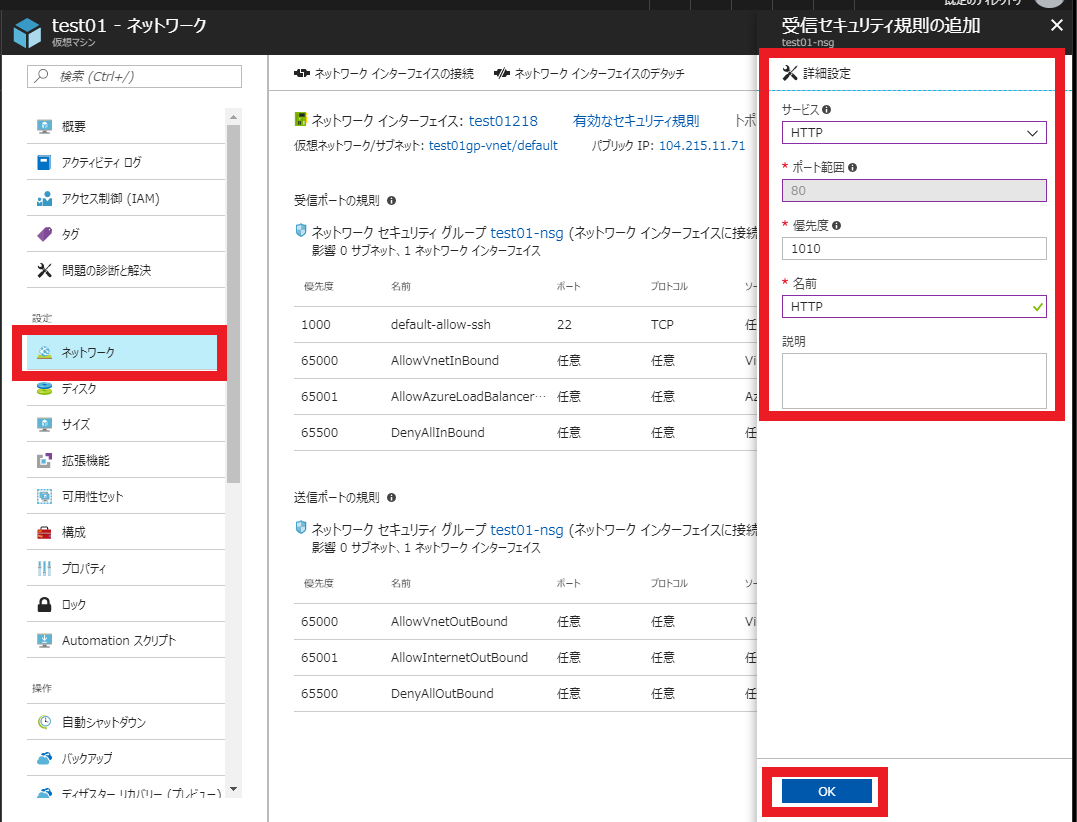The width and height of the screenshot is (1077, 822).
Task: Click the Automation スクリプト download icon
Action: point(44,641)
